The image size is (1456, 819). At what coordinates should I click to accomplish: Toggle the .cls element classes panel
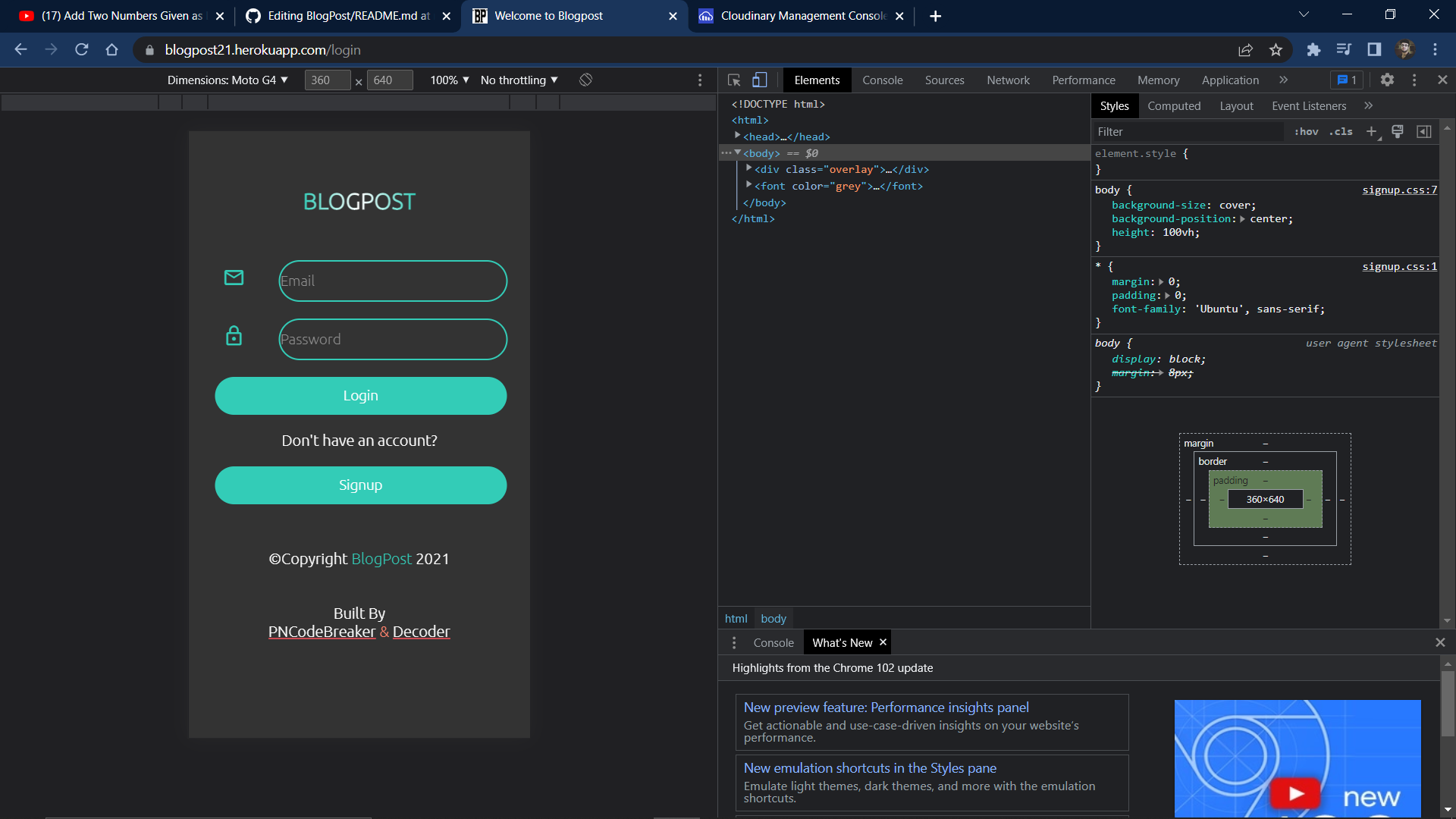pos(1341,131)
